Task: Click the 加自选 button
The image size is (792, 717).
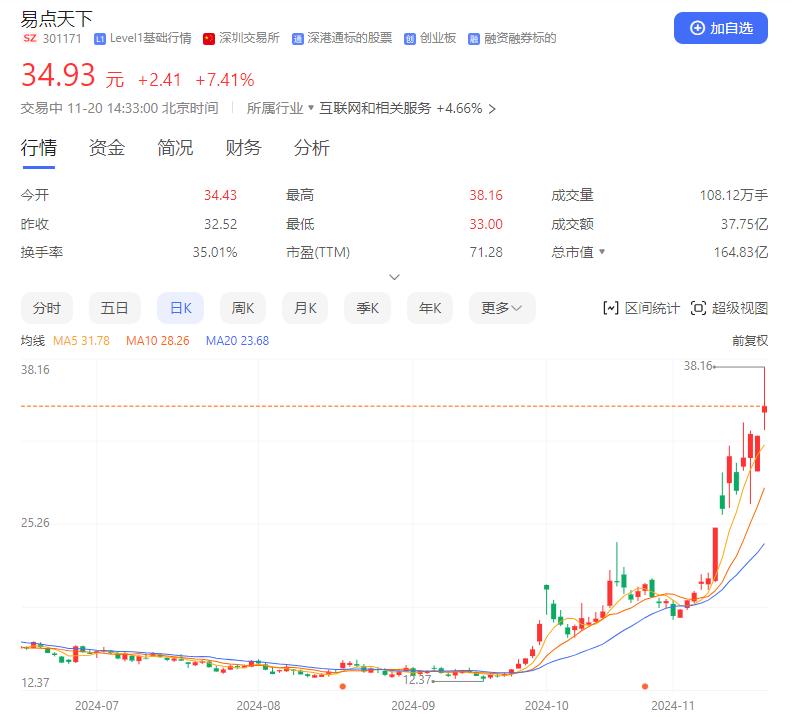Action: pyautogui.click(x=721, y=28)
